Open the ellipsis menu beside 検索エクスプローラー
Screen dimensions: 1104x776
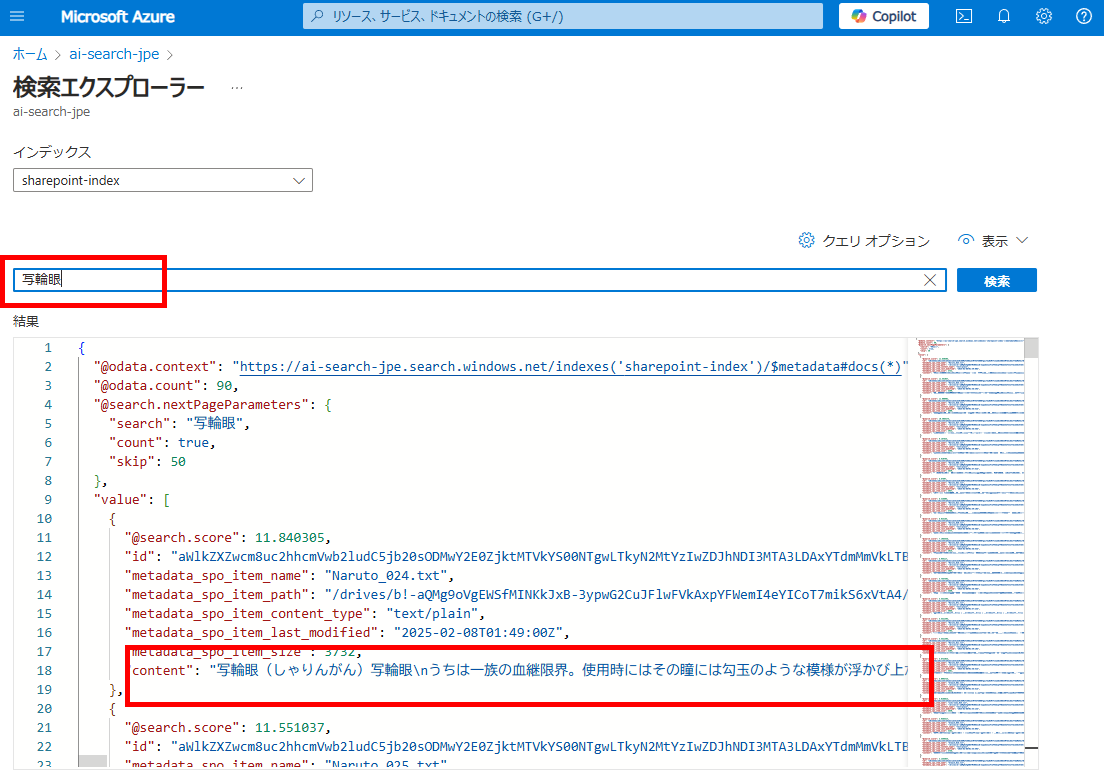click(x=236, y=86)
